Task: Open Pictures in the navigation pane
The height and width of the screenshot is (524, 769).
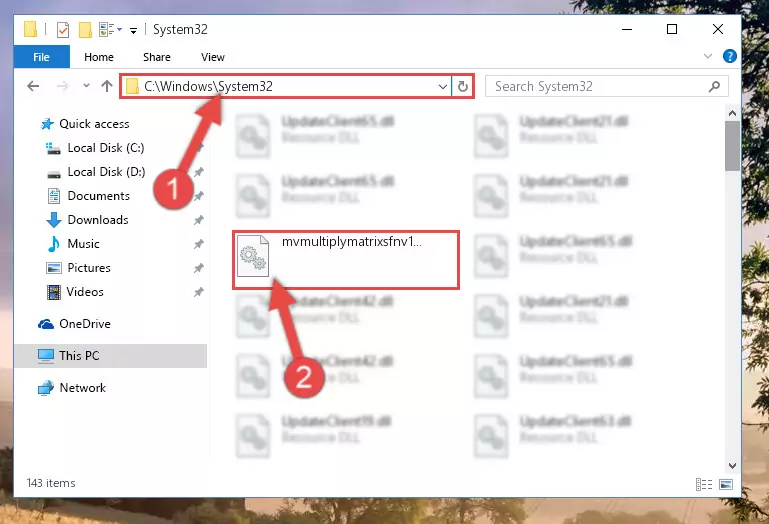Action: click(x=89, y=268)
